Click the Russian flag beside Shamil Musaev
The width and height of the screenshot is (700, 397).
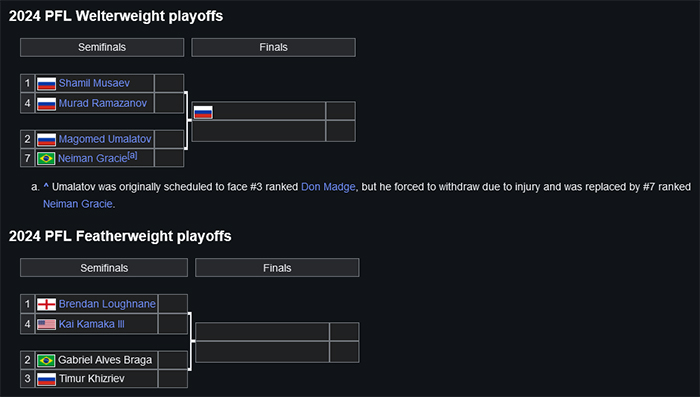click(x=46, y=84)
